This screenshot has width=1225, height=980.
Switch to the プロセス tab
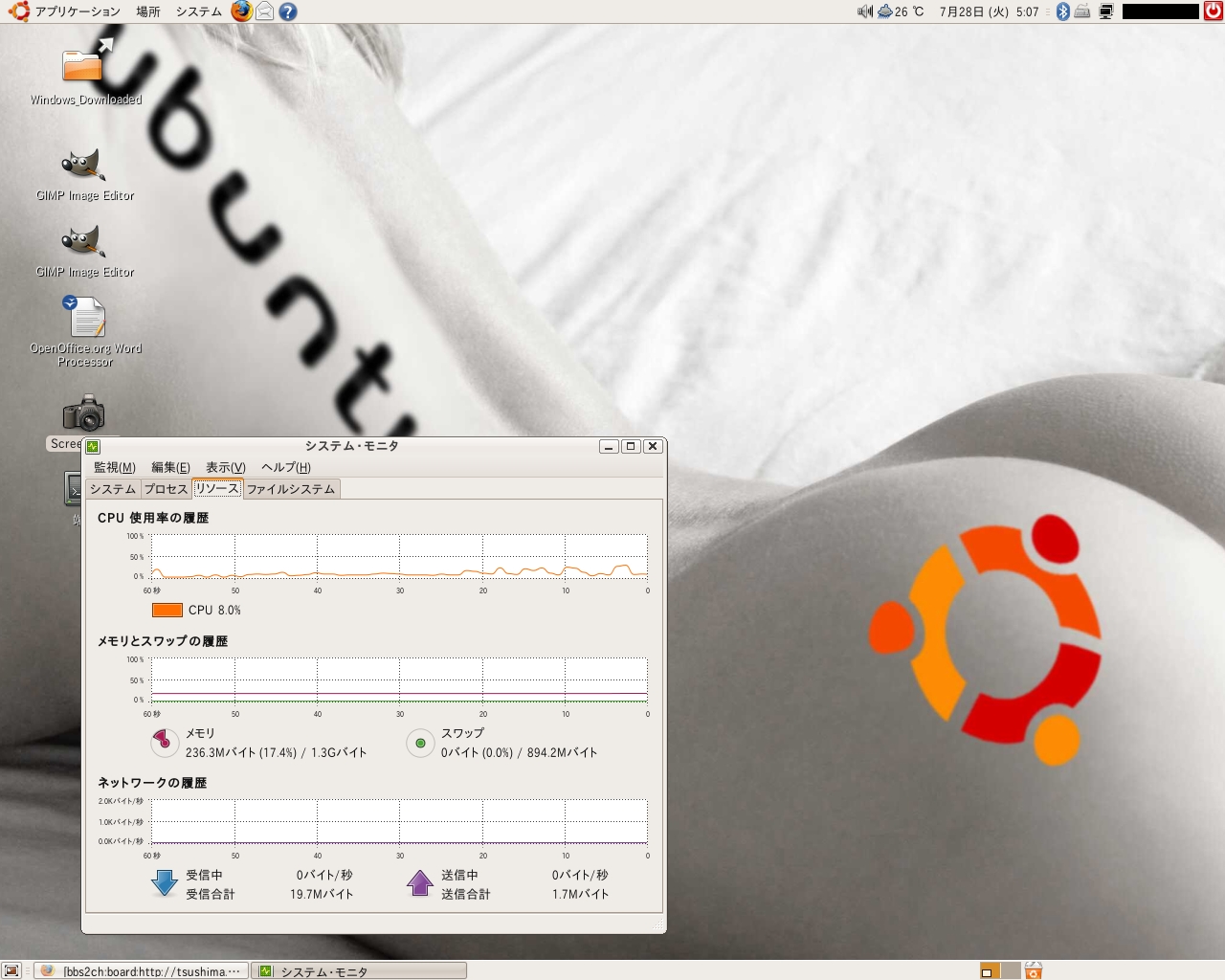167,489
